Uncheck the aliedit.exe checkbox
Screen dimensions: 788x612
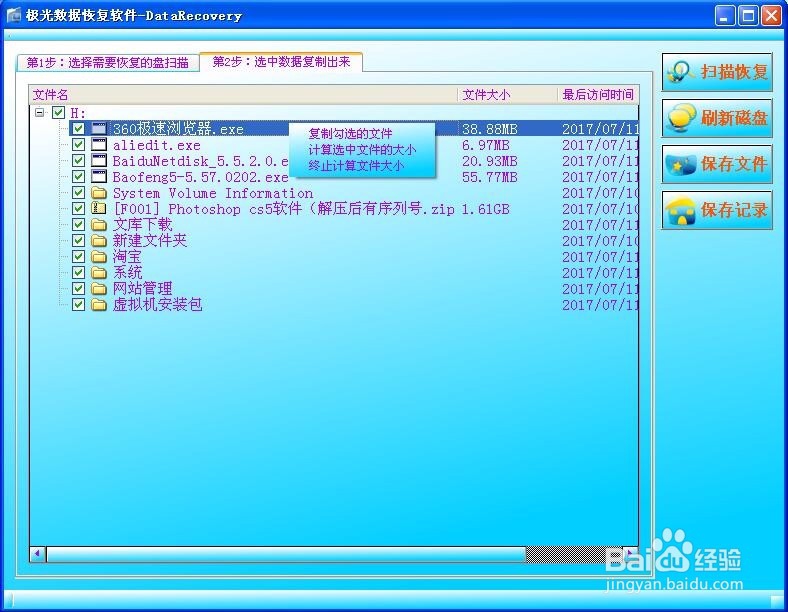click(x=78, y=145)
